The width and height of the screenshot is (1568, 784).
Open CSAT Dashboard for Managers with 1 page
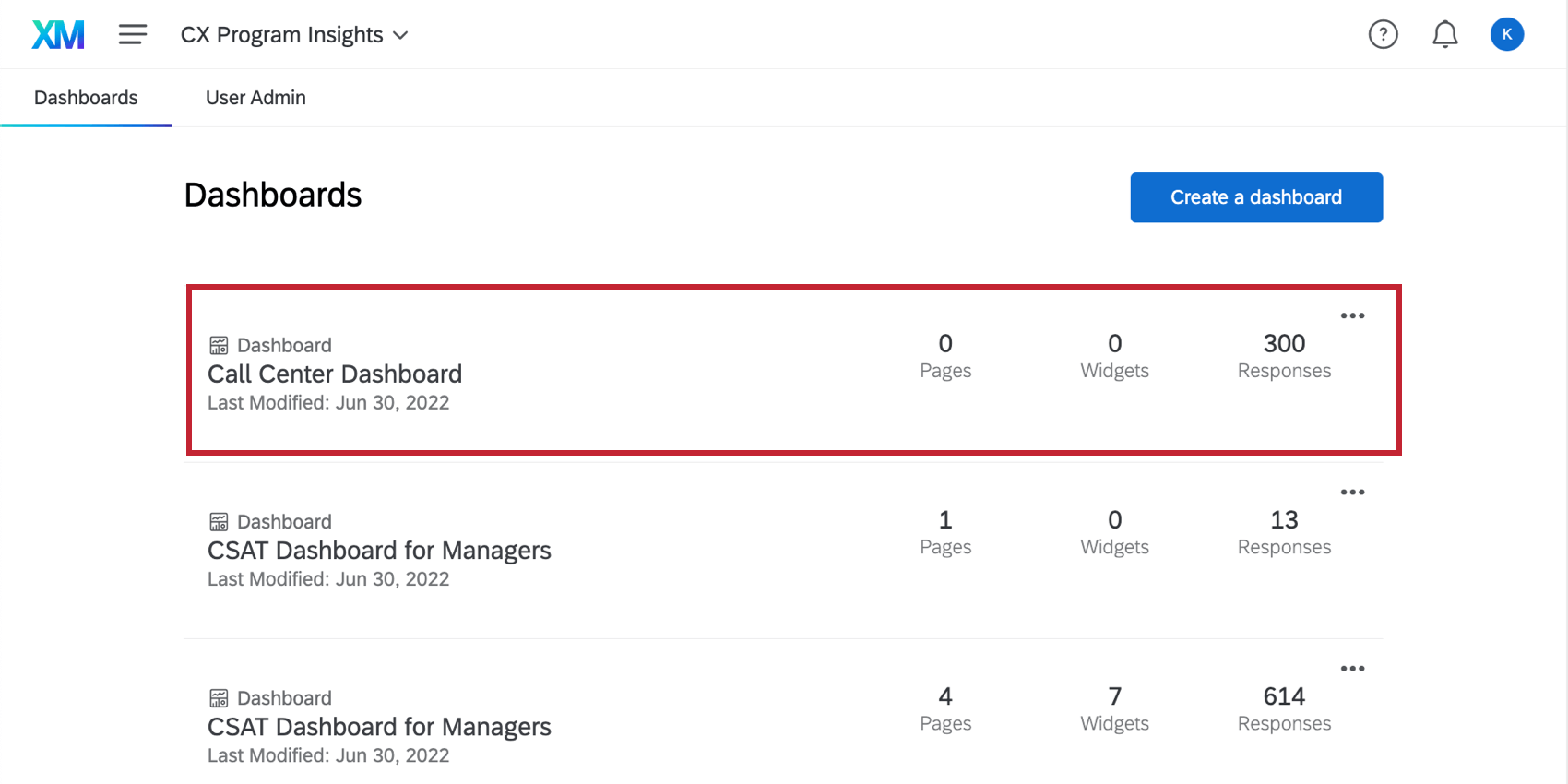pos(379,551)
